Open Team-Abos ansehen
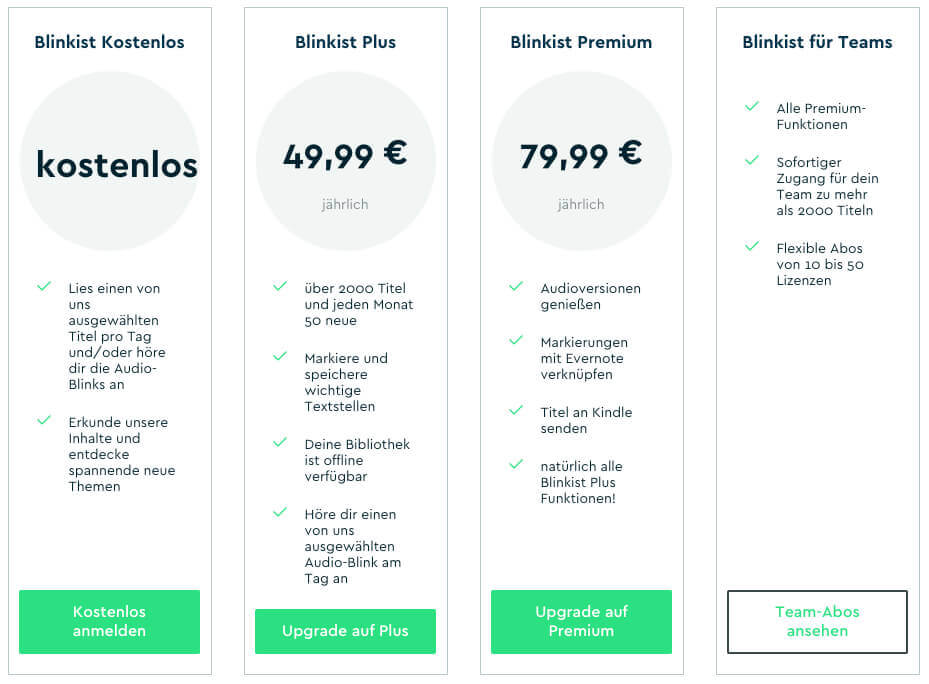929x684 pixels. (817, 621)
